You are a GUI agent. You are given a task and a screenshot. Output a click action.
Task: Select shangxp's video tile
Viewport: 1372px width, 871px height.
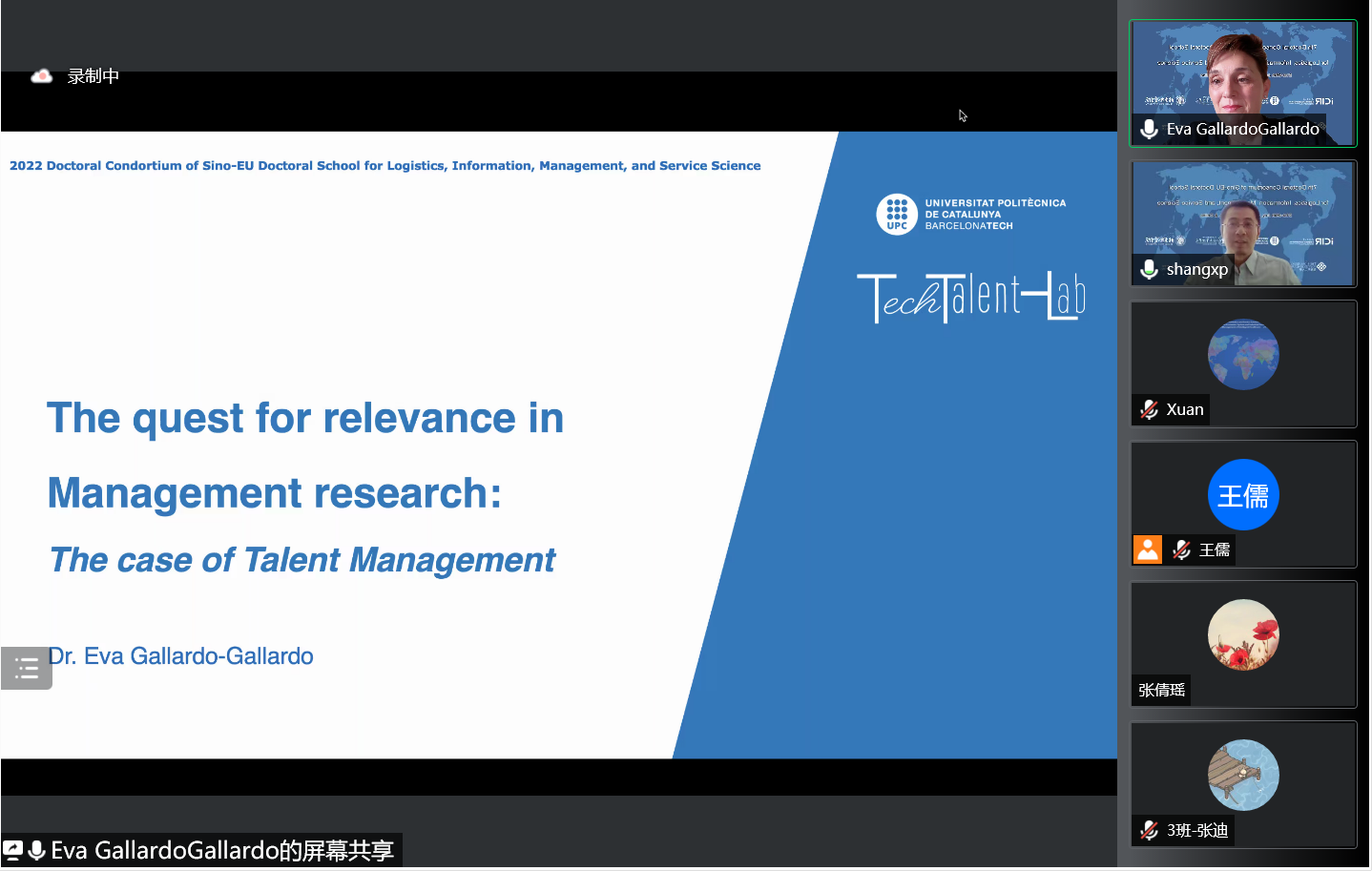point(1243,223)
